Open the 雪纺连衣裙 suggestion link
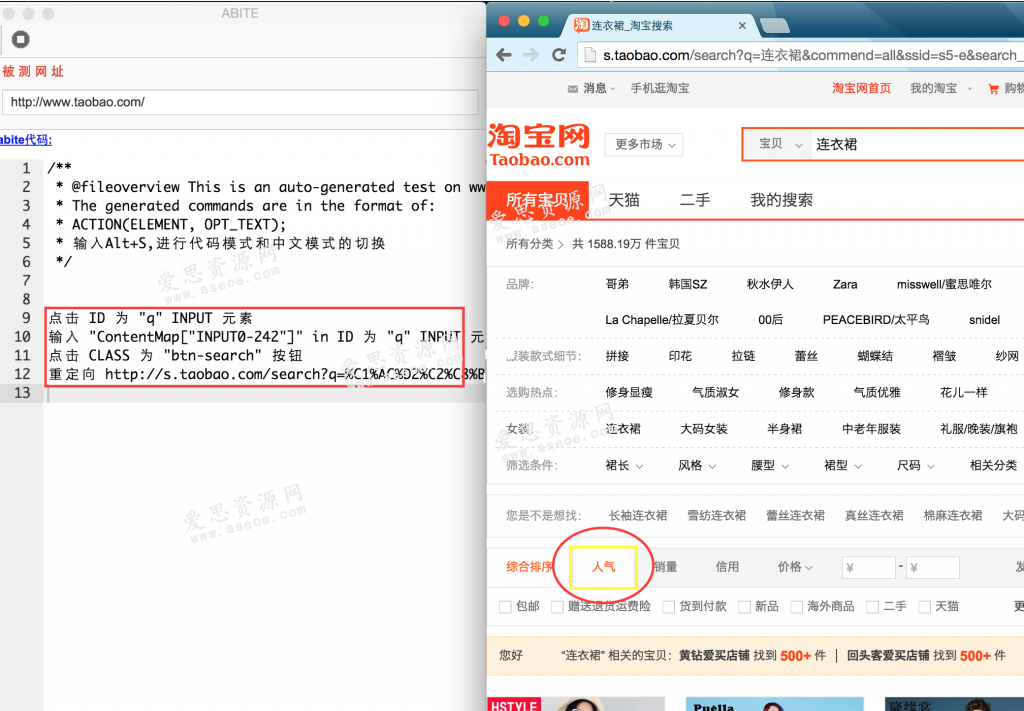The height and width of the screenshot is (711, 1024). (716, 515)
